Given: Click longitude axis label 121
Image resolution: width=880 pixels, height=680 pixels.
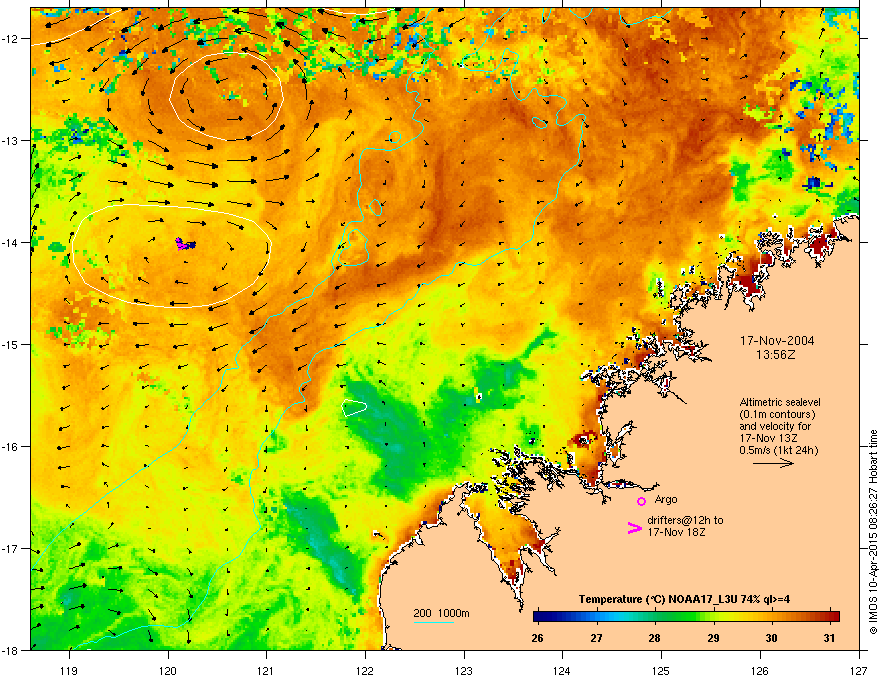Looking at the screenshot, I should tap(266, 670).
